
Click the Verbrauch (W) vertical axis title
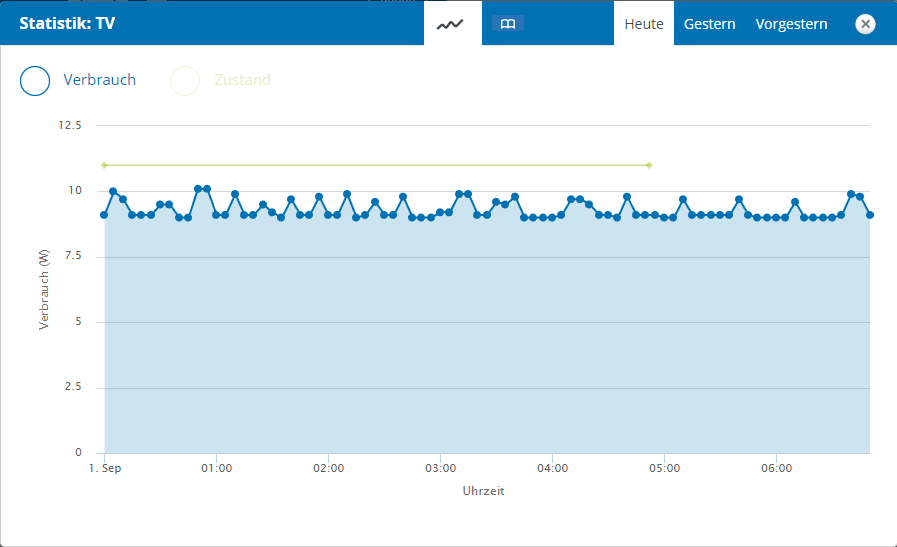(45, 290)
